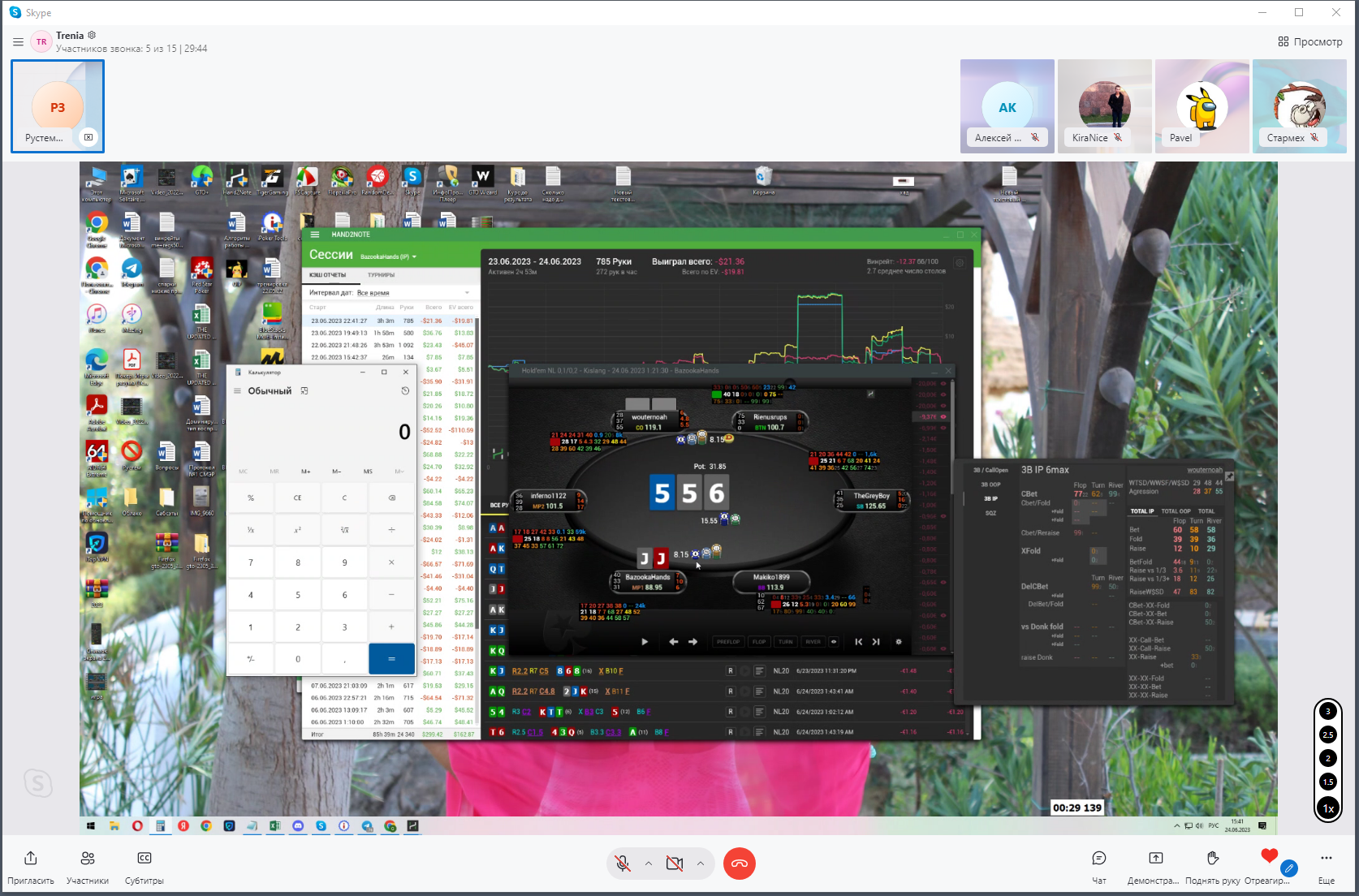Click Пригласить to invite people
The width and height of the screenshot is (1359, 896).
point(31,867)
